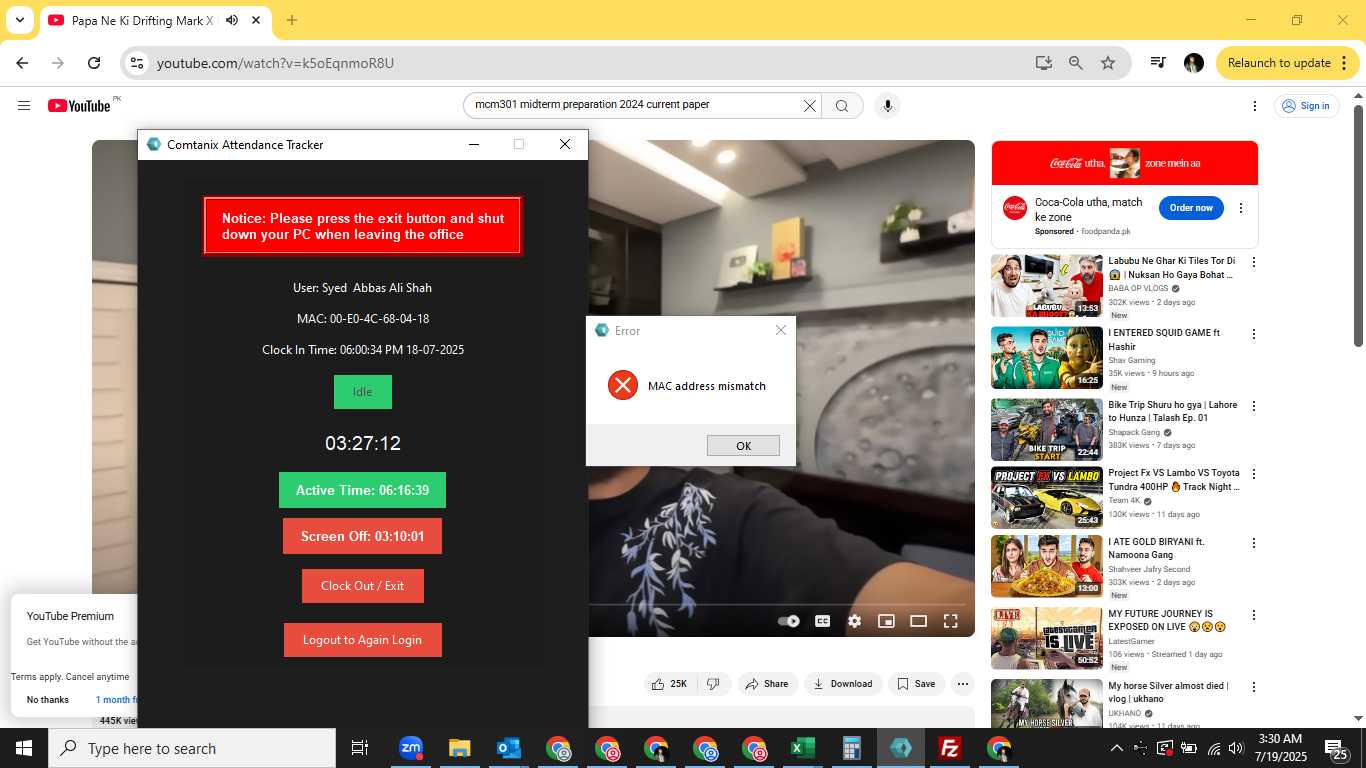Click the Clock Out / Exit button
1366x768 pixels.
click(x=363, y=586)
